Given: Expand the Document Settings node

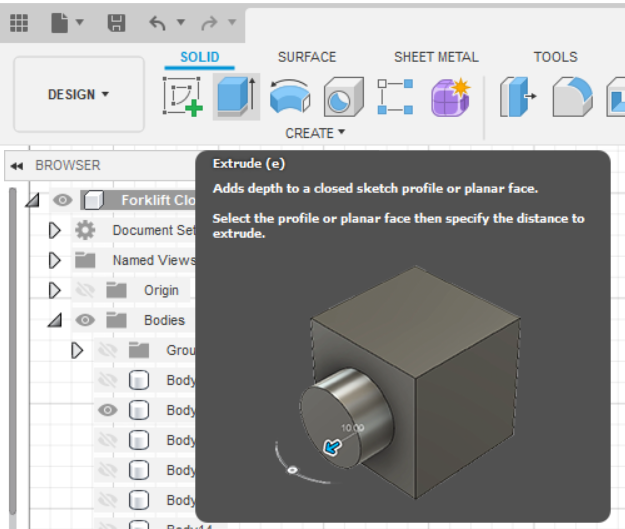Looking at the screenshot, I should coord(55,230).
